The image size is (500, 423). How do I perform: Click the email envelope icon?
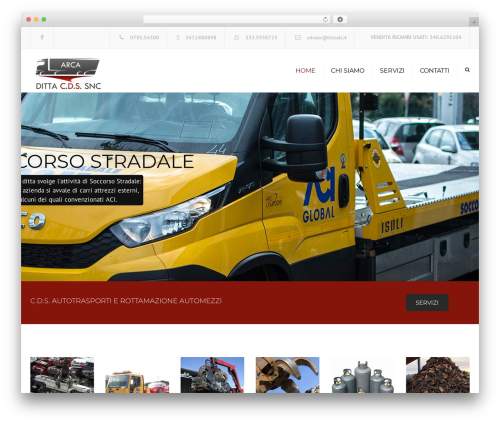point(298,37)
